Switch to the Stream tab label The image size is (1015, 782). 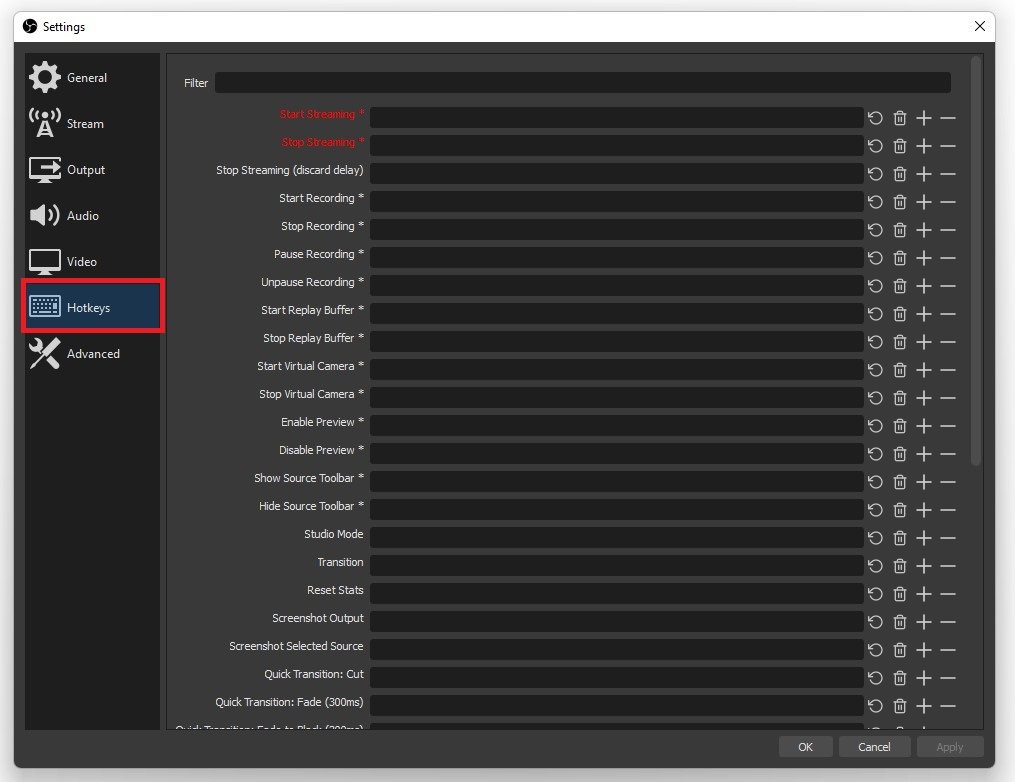pos(85,124)
